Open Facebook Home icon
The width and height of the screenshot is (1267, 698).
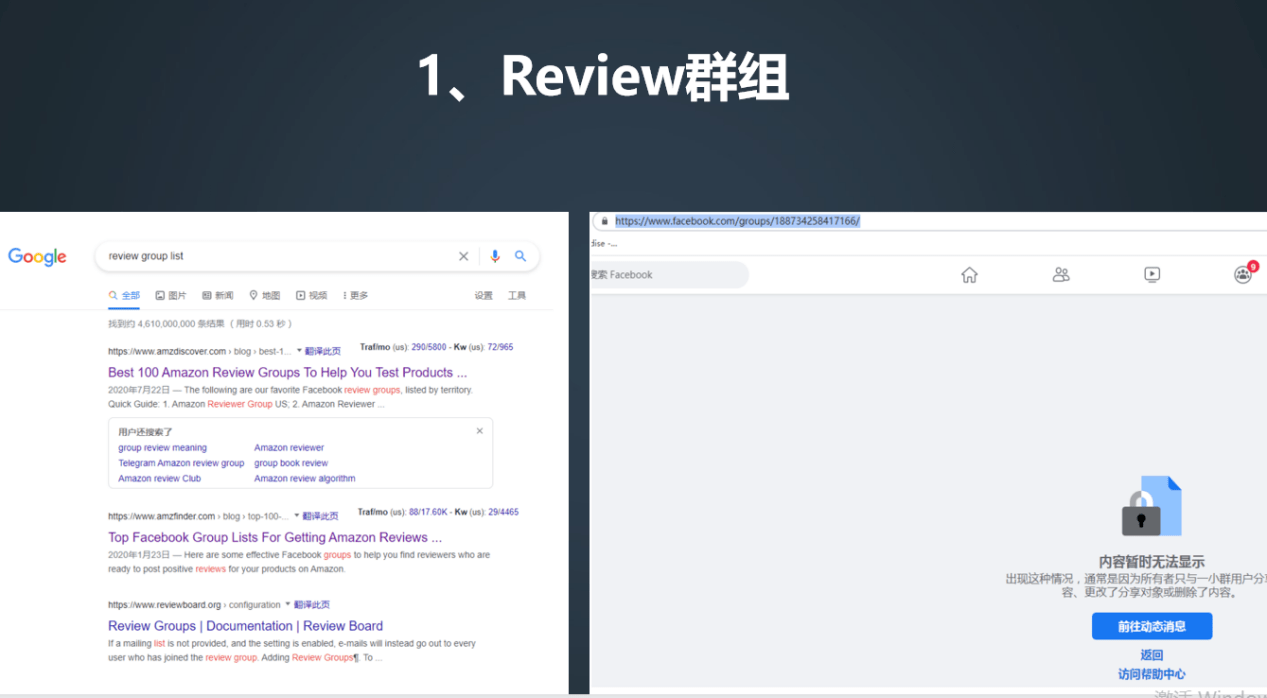tap(969, 275)
